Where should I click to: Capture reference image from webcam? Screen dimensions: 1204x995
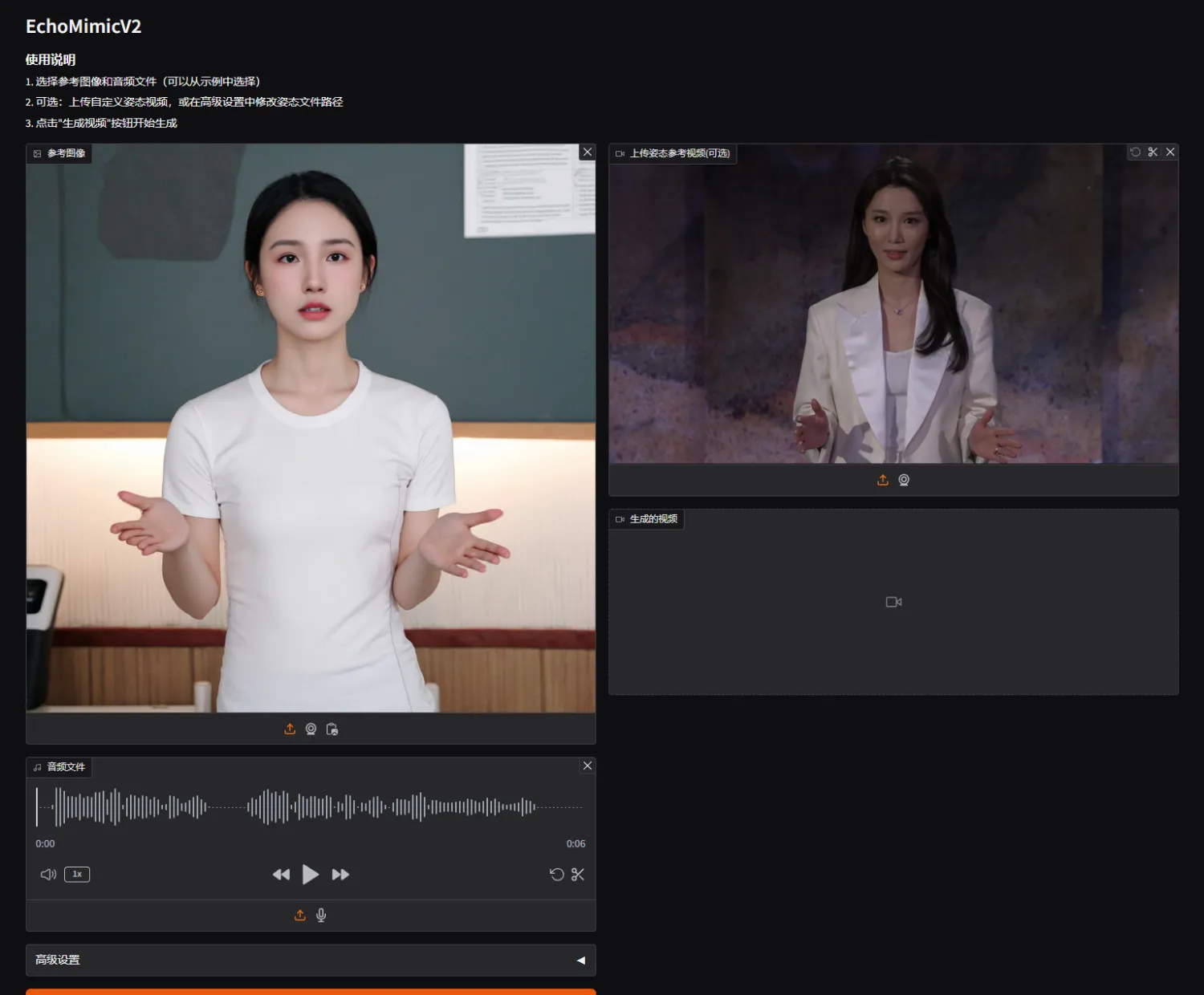(x=311, y=729)
